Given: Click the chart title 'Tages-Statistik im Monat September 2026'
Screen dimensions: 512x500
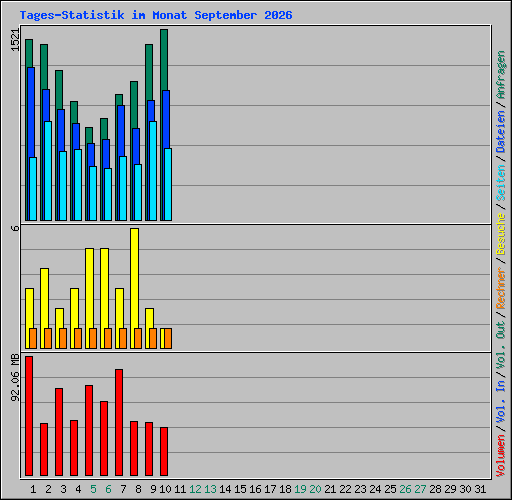Looking at the screenshot, I should click(156, 15).
